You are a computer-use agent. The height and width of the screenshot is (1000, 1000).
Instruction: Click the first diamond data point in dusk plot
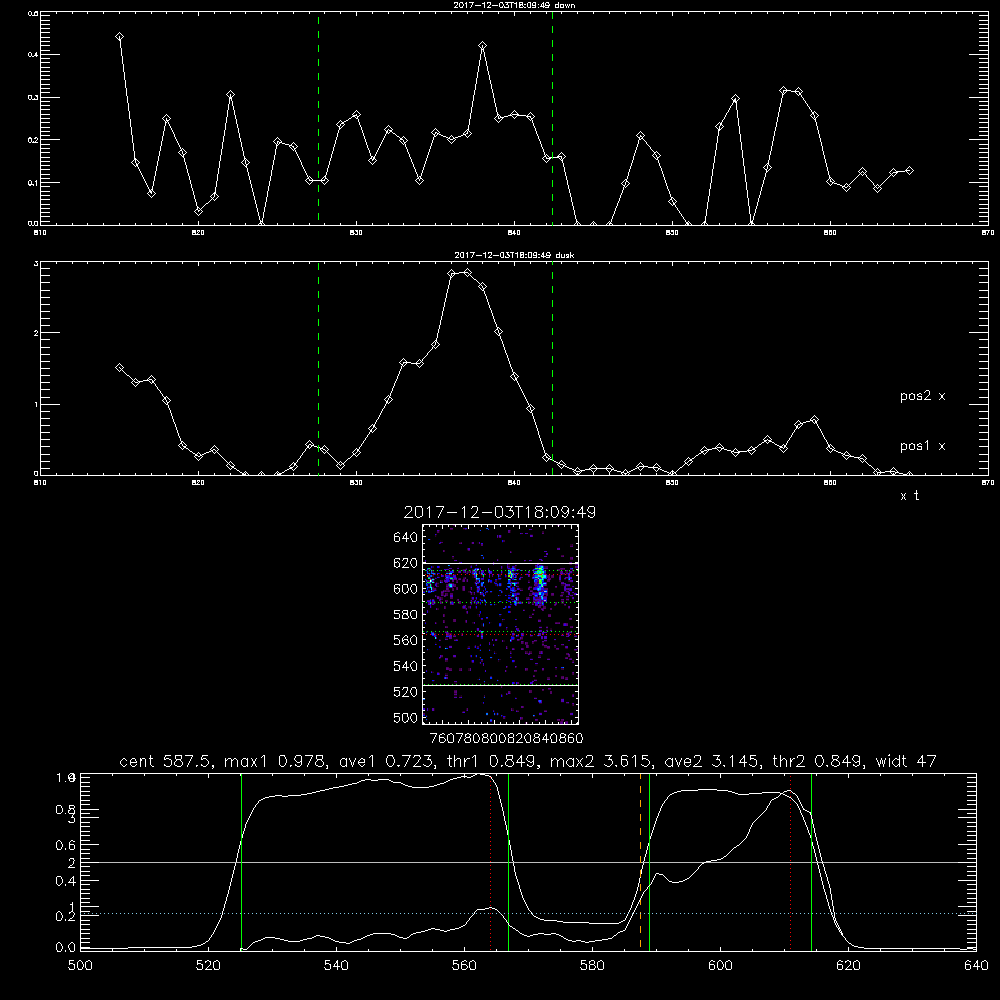[x=119, y=367]
